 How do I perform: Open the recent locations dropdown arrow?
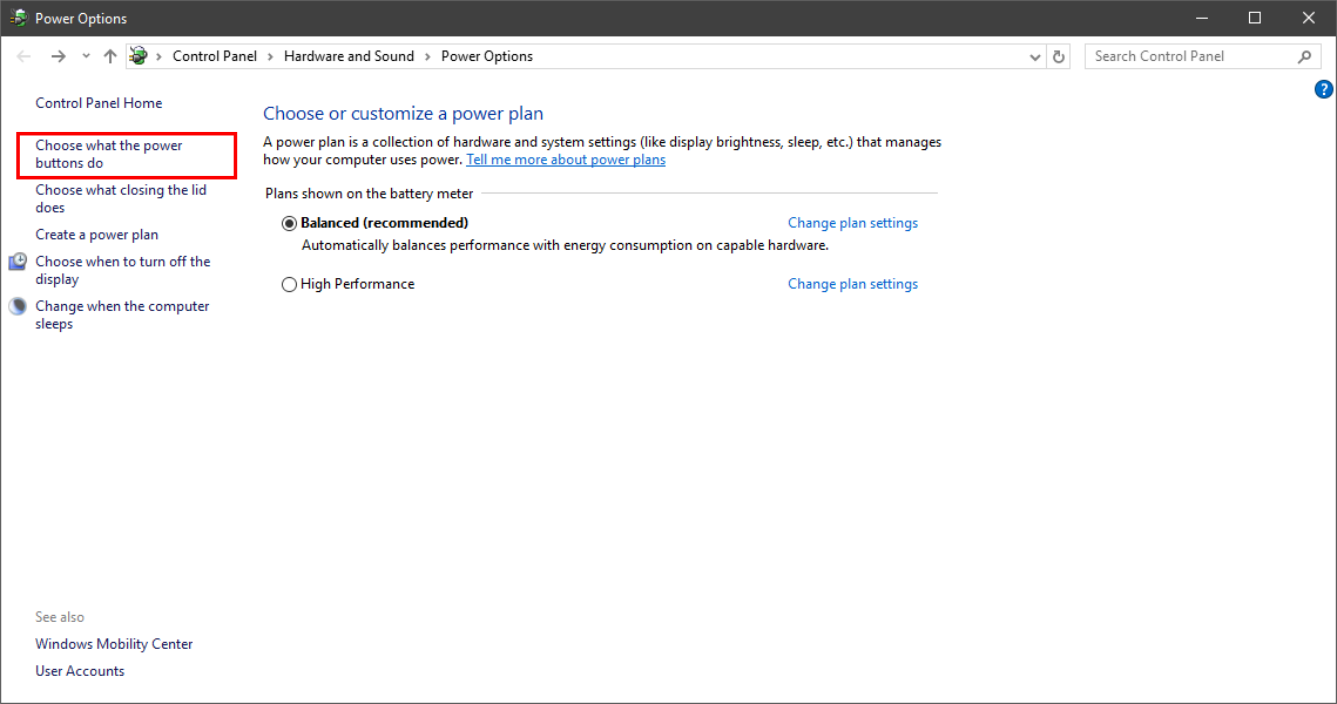click(x=86, y=57)
